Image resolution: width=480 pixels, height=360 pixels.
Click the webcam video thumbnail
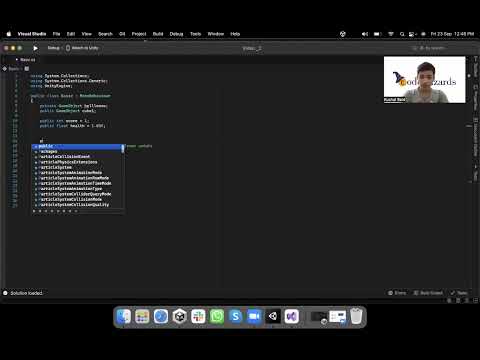(x=424, y=80)
